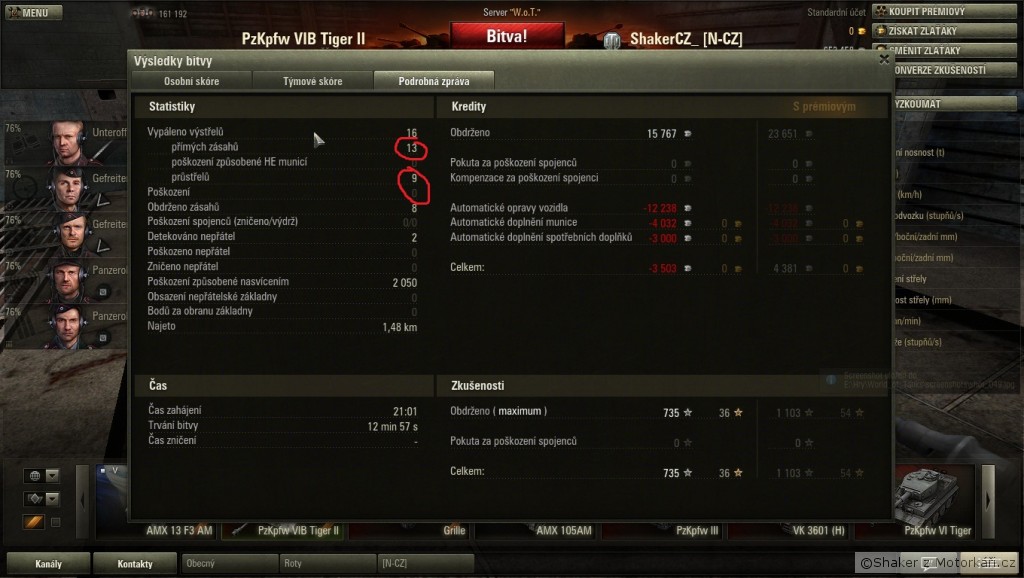This screenshot has height=578, width=1024.
Task: Click the clan emblem icon beside ShakerCZ_
Action: coord(612,40)
